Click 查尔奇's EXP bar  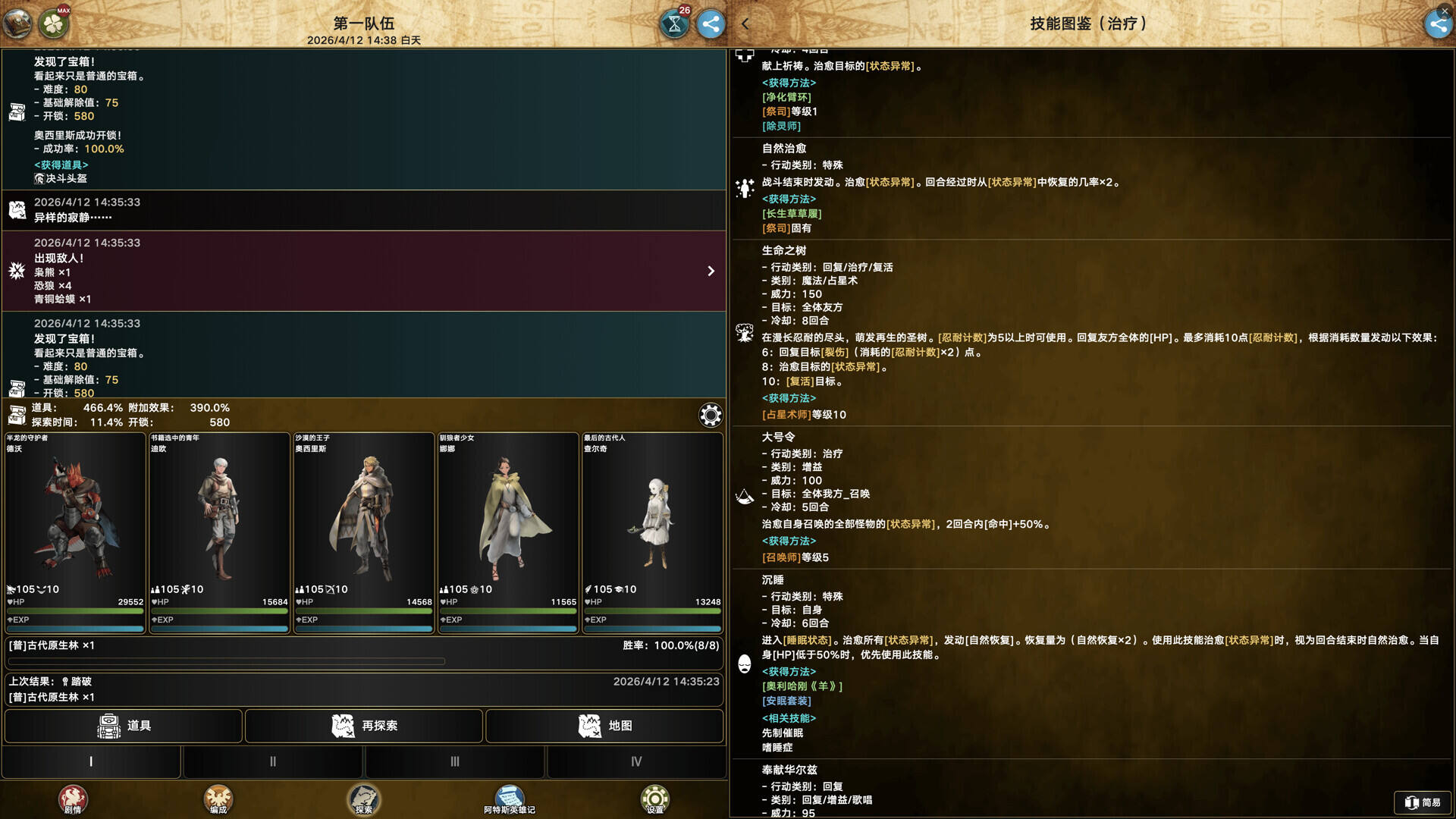click(652, 629)
